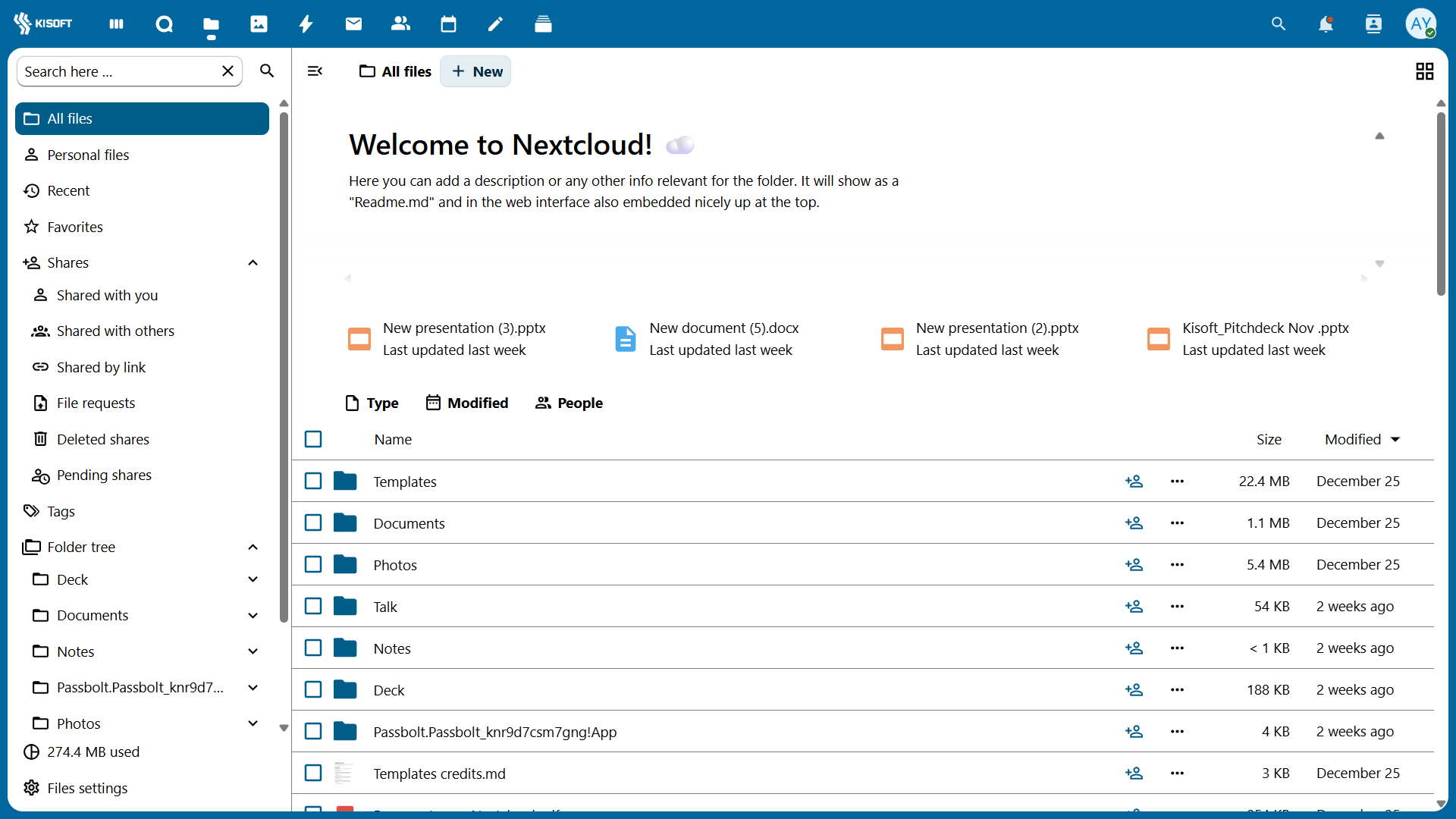Share the Notes folder
The height and width of the screenshot is (819, 1456).
point(1134,648)
